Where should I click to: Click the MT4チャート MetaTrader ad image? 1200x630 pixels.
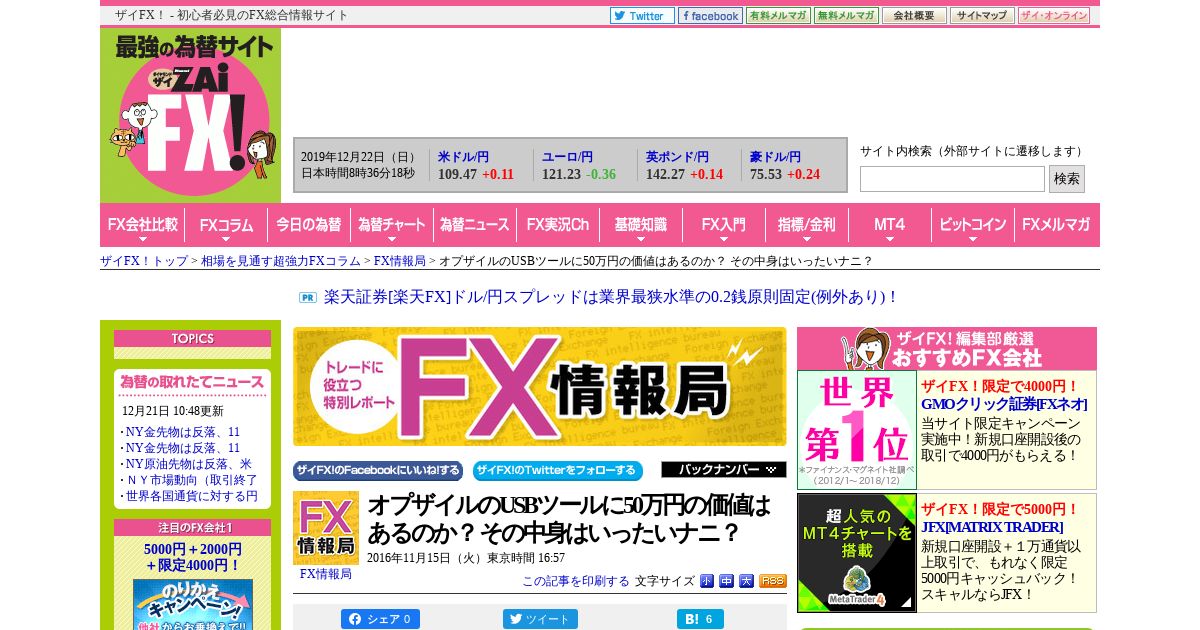pos(857,553)
